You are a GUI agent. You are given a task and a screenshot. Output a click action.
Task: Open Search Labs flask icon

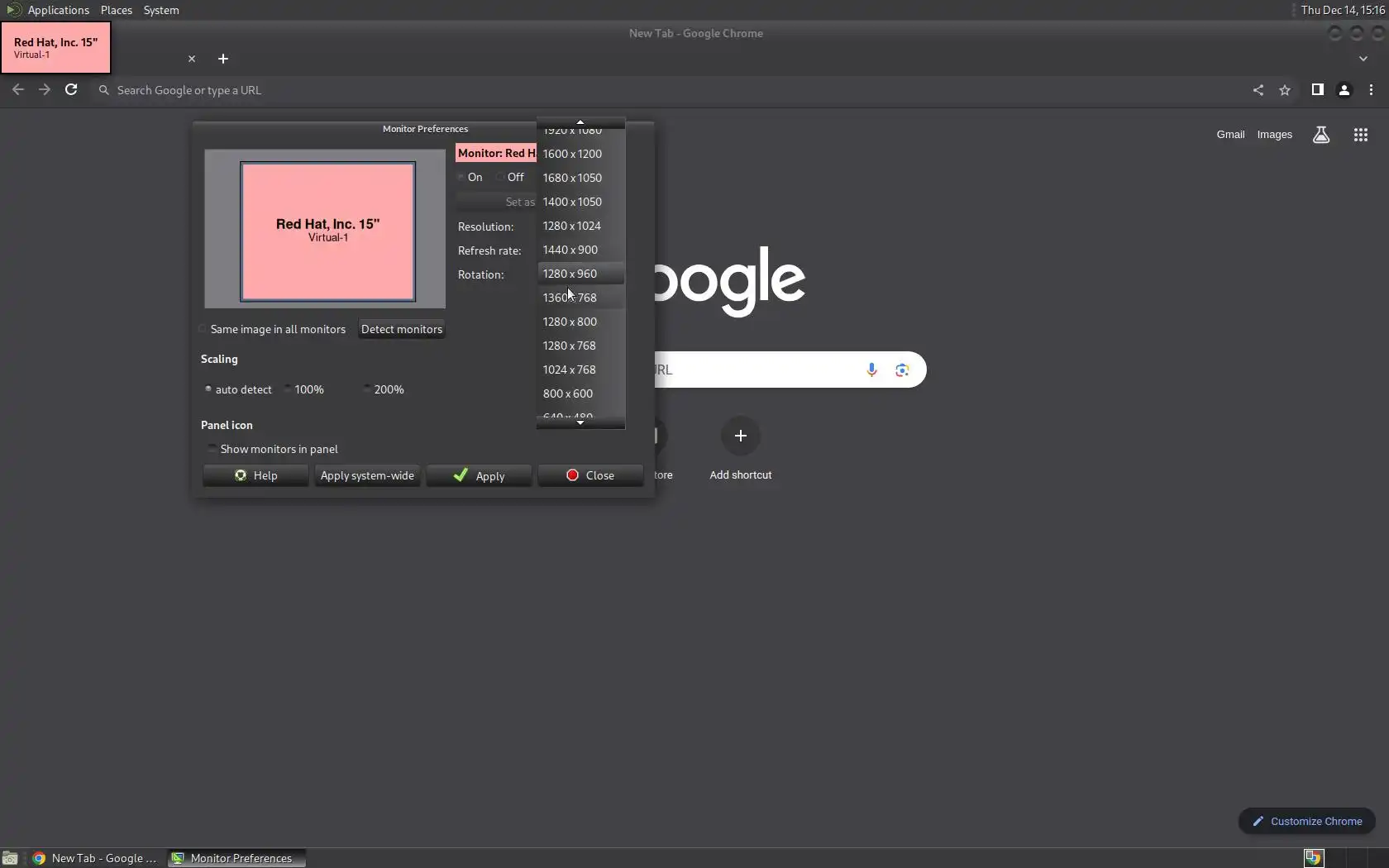(1321, 135)
